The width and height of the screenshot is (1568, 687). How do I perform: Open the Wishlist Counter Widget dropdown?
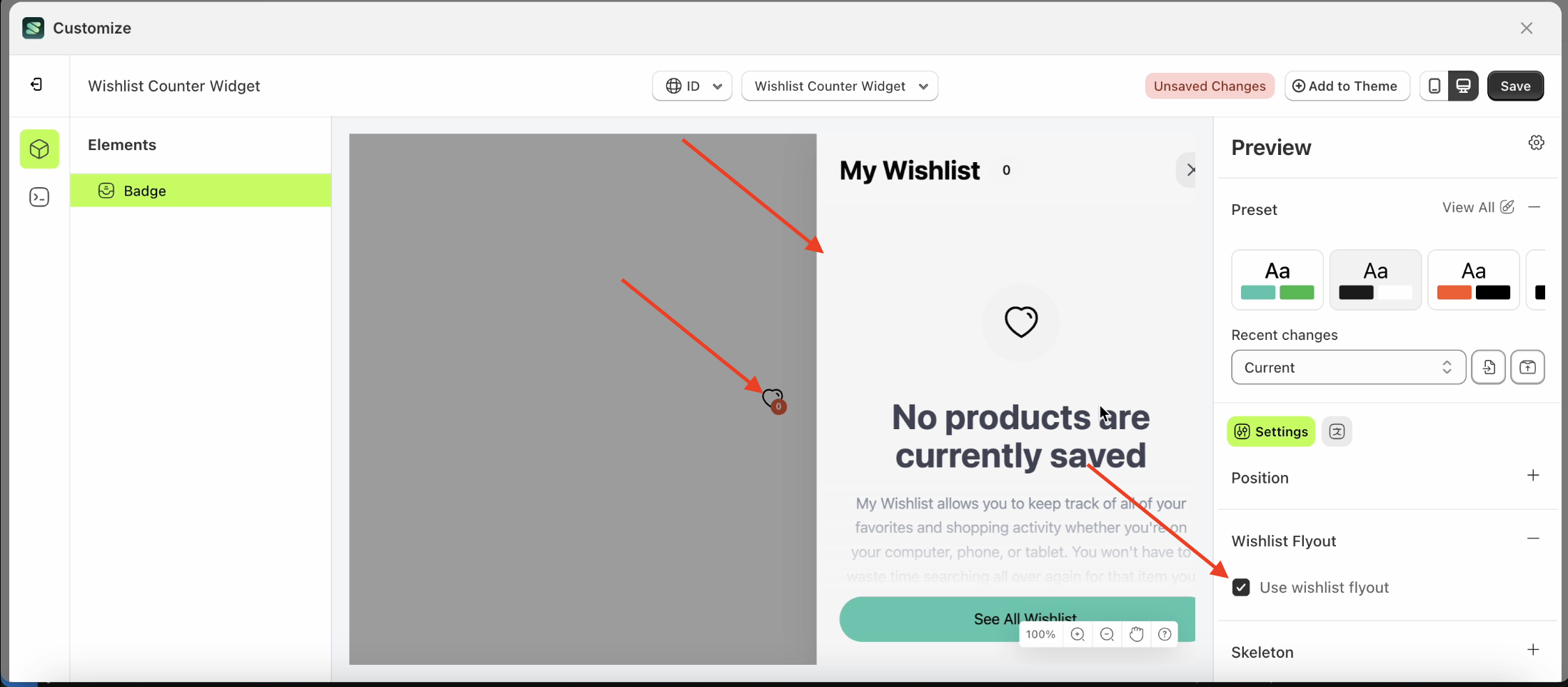(840, 86)
